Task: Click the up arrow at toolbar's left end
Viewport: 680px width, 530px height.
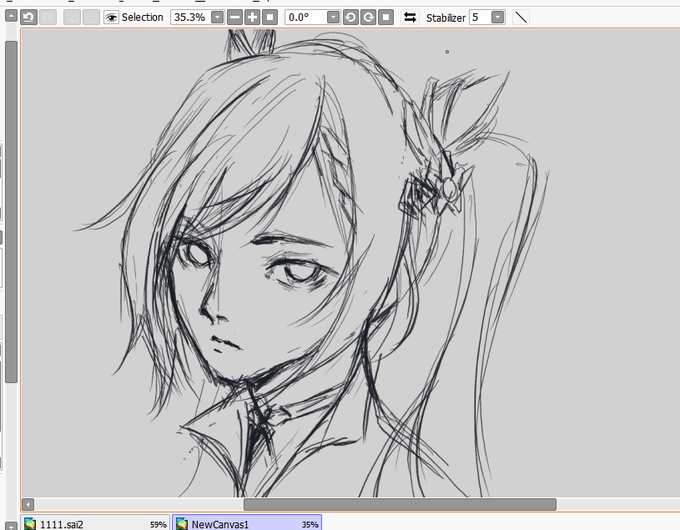Action: pyautogui.click(x=11, y=16)
